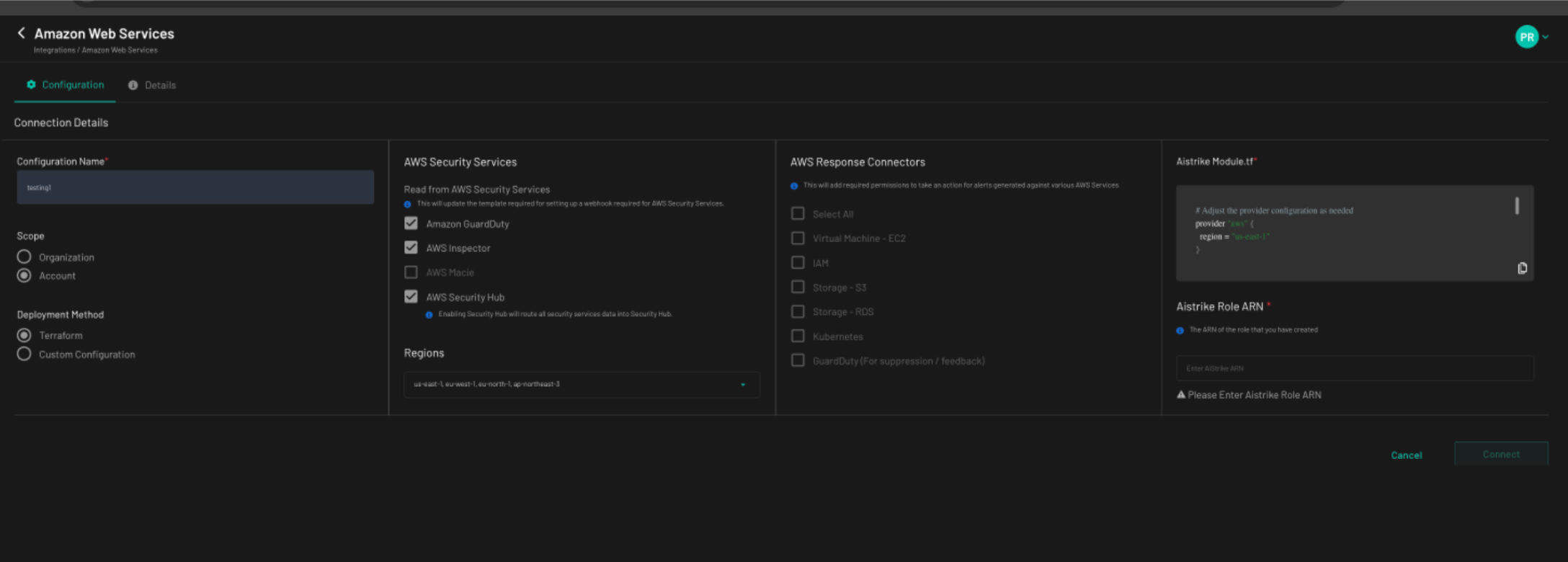This screenshot has width=1568, height=562.
Task: Click the Connect button
Action: point(1501,454)
